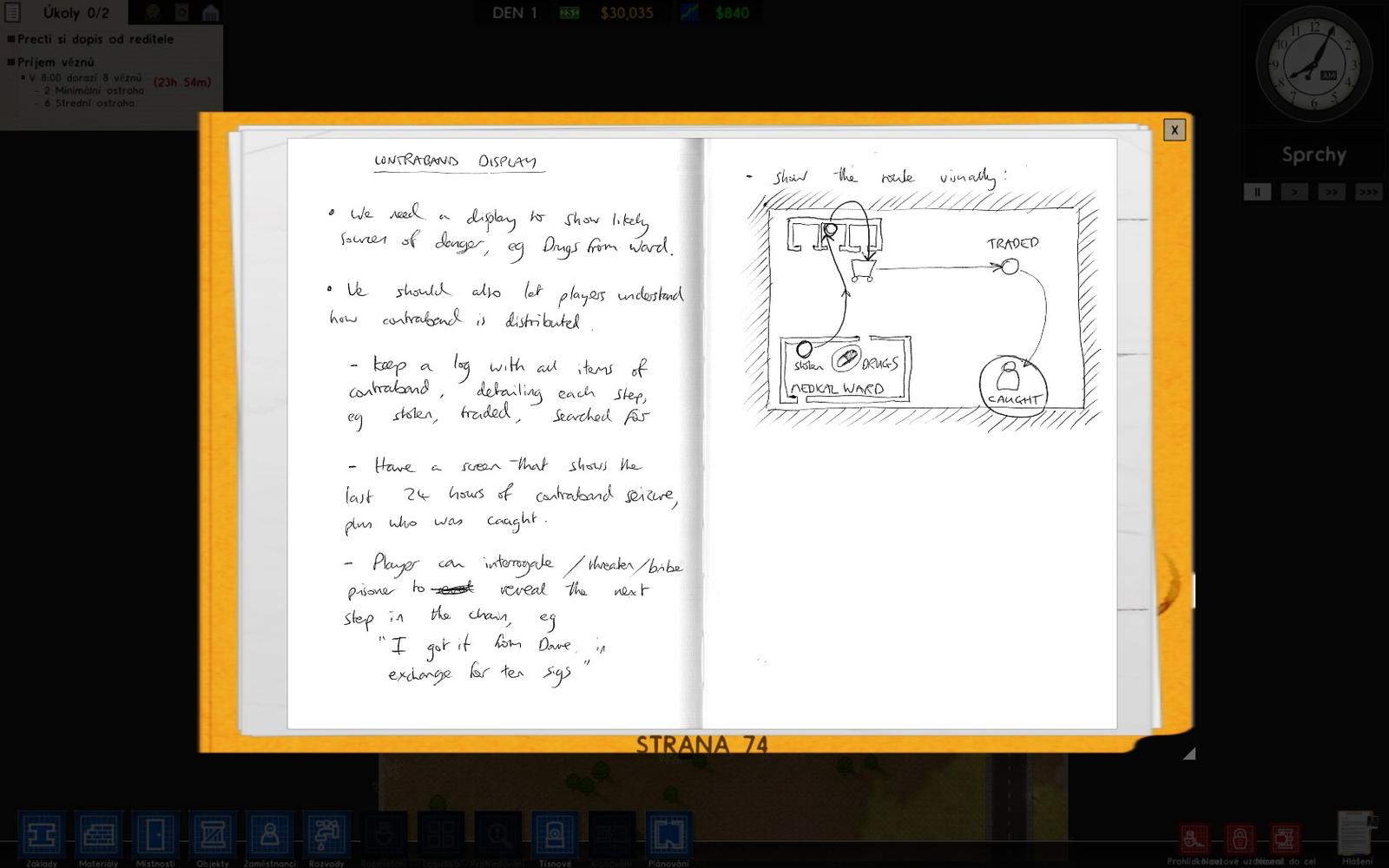
Task: Pause the game with the pause button
Action: [1256, 192]
